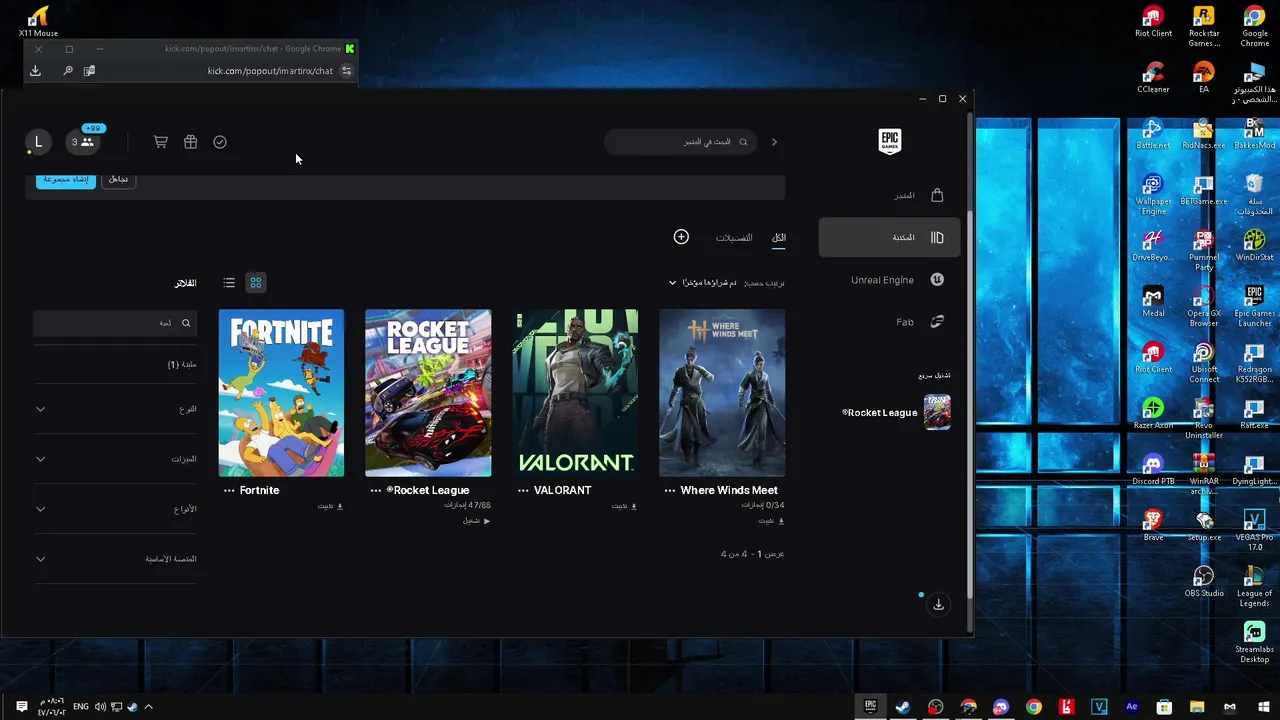Open the CCleaner desktop icon
This screenshot has height=720, width=1280.
tap(1153, 78)
